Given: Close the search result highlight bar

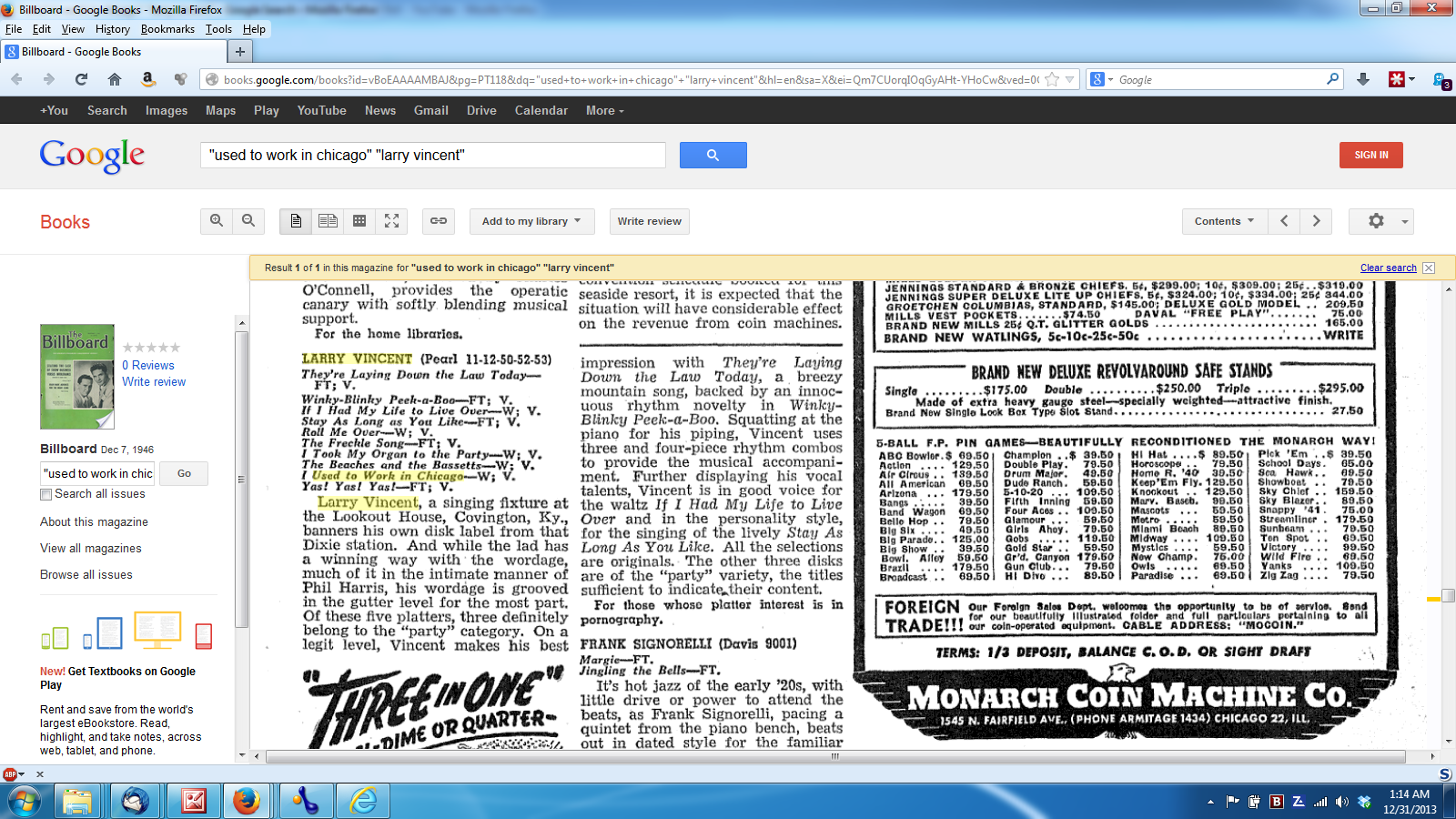Looking at the screenshot, I should click(x=1429, y=268).
